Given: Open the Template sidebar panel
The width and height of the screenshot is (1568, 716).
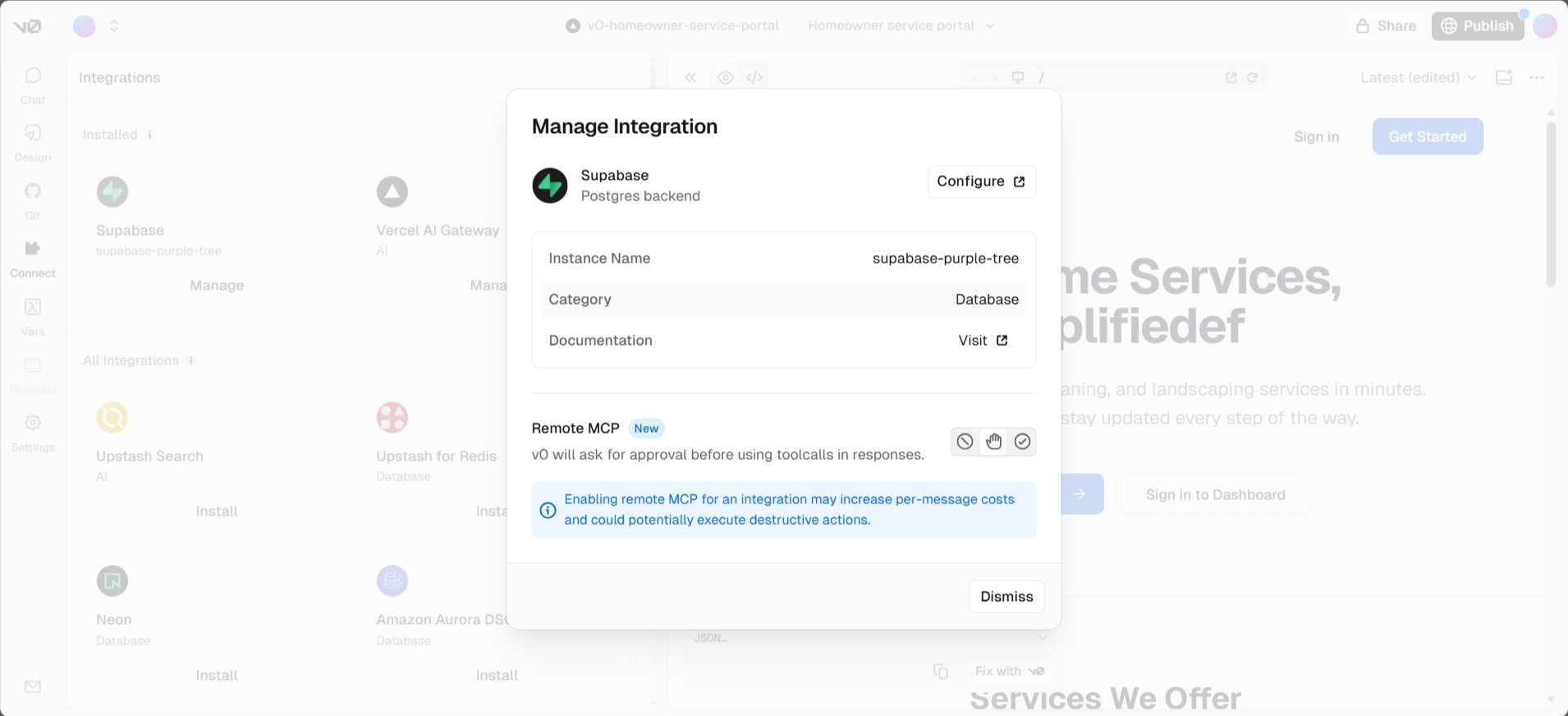Looking at the screenshot, I should [x=33, y=375].
